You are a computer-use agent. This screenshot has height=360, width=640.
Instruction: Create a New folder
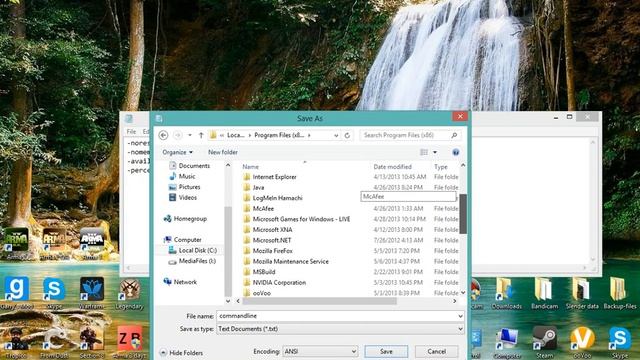tap(223, 152)
